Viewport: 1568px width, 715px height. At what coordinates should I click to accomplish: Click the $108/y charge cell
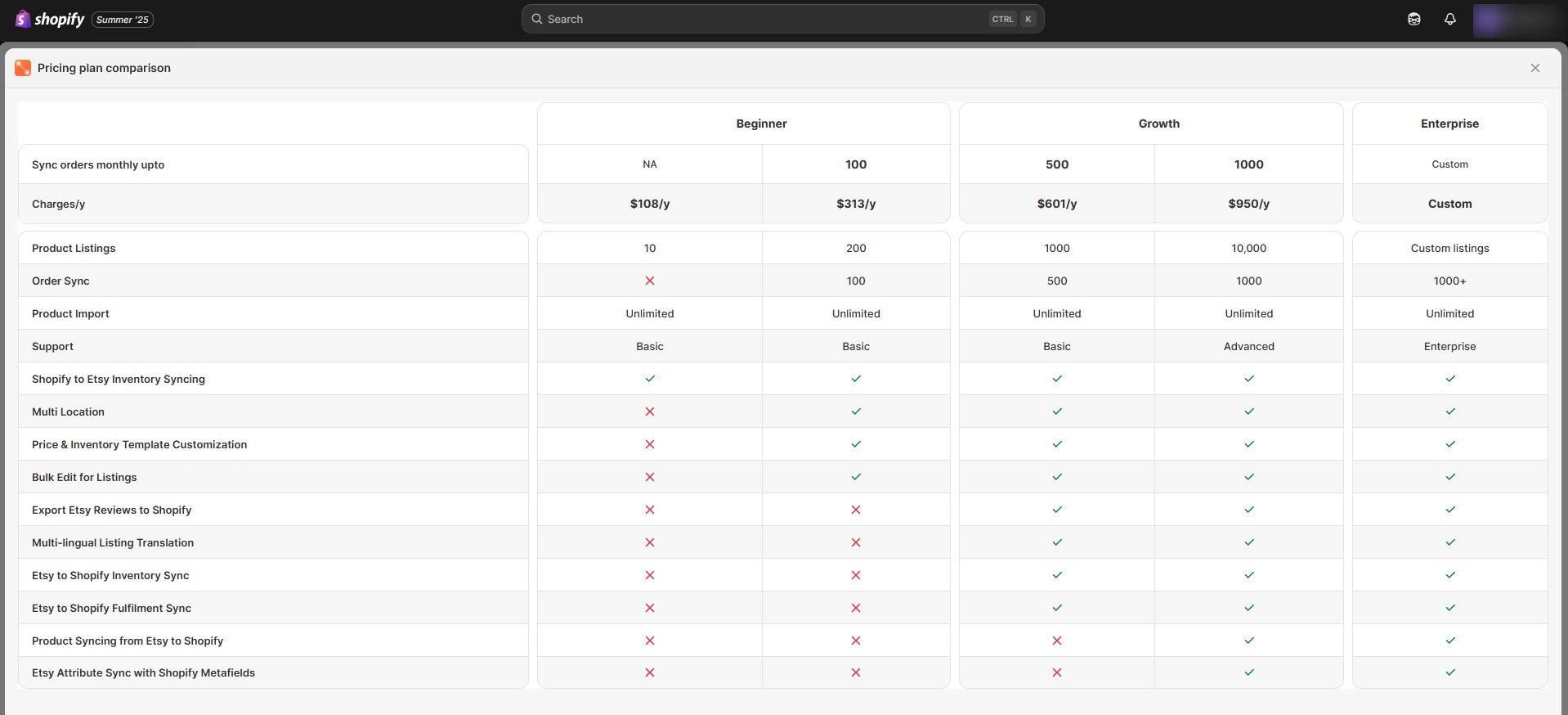[650, 204]
